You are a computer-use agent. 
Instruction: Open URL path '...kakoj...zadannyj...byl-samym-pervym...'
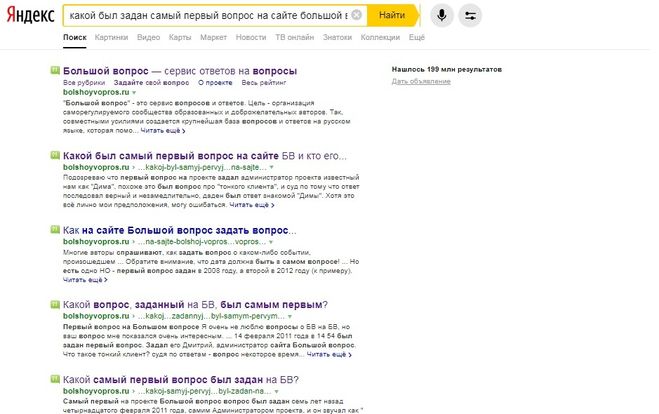tap(211, 316)
